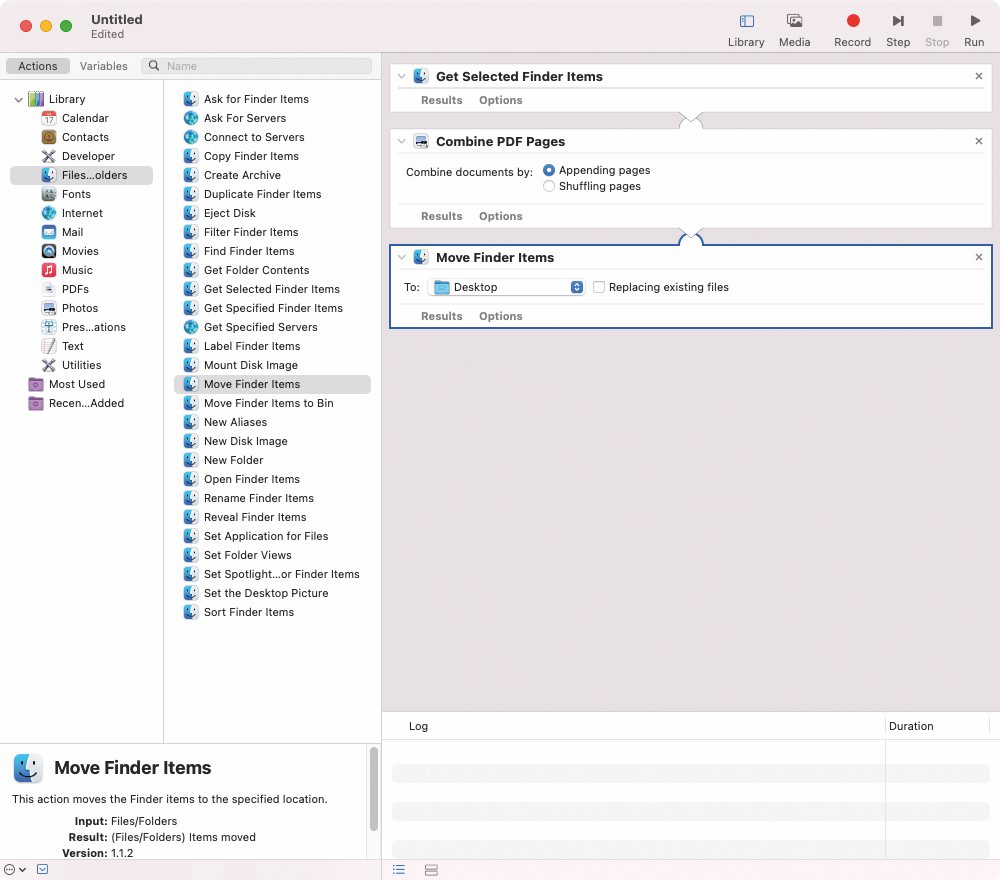Collapse the Move Finder Items action
1000x880 pixels.
401,258
